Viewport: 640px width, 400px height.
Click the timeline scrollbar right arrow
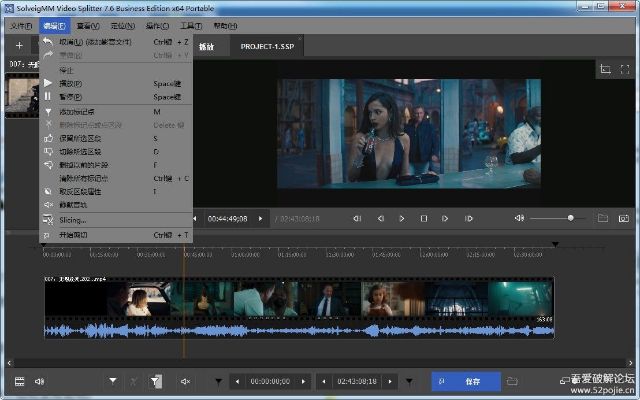point(631,362)
